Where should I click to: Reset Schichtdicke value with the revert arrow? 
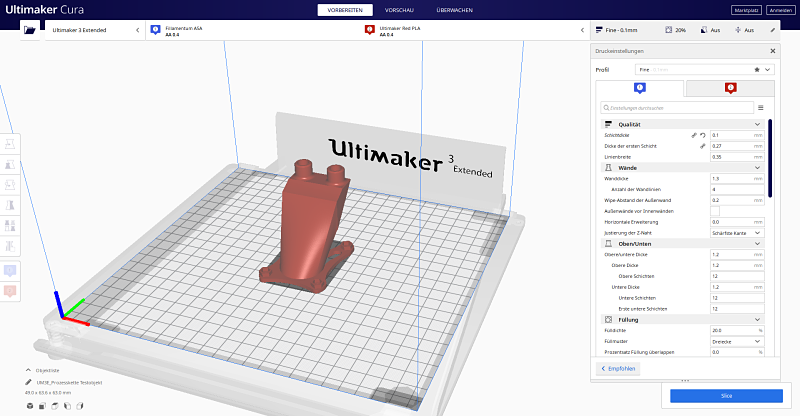702,134
